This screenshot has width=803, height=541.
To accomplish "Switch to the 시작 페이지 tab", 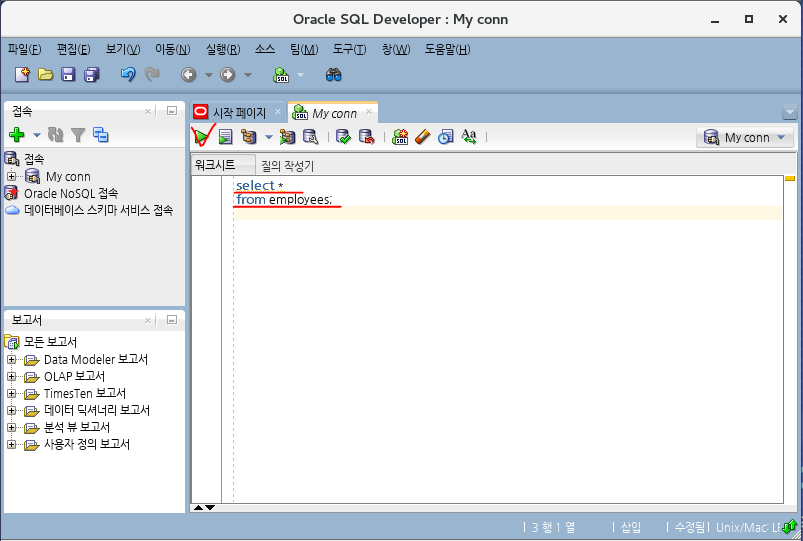I will (x=239, y=113).
